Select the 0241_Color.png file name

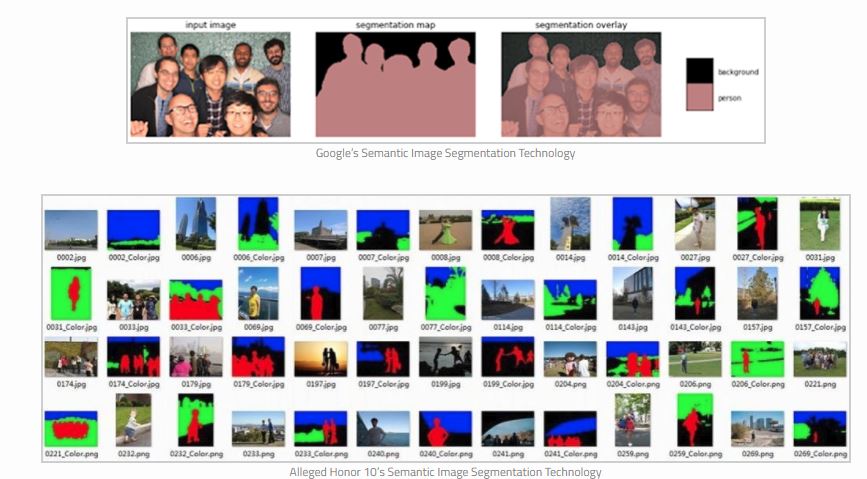pyautogui.click(x=570, y=454)
